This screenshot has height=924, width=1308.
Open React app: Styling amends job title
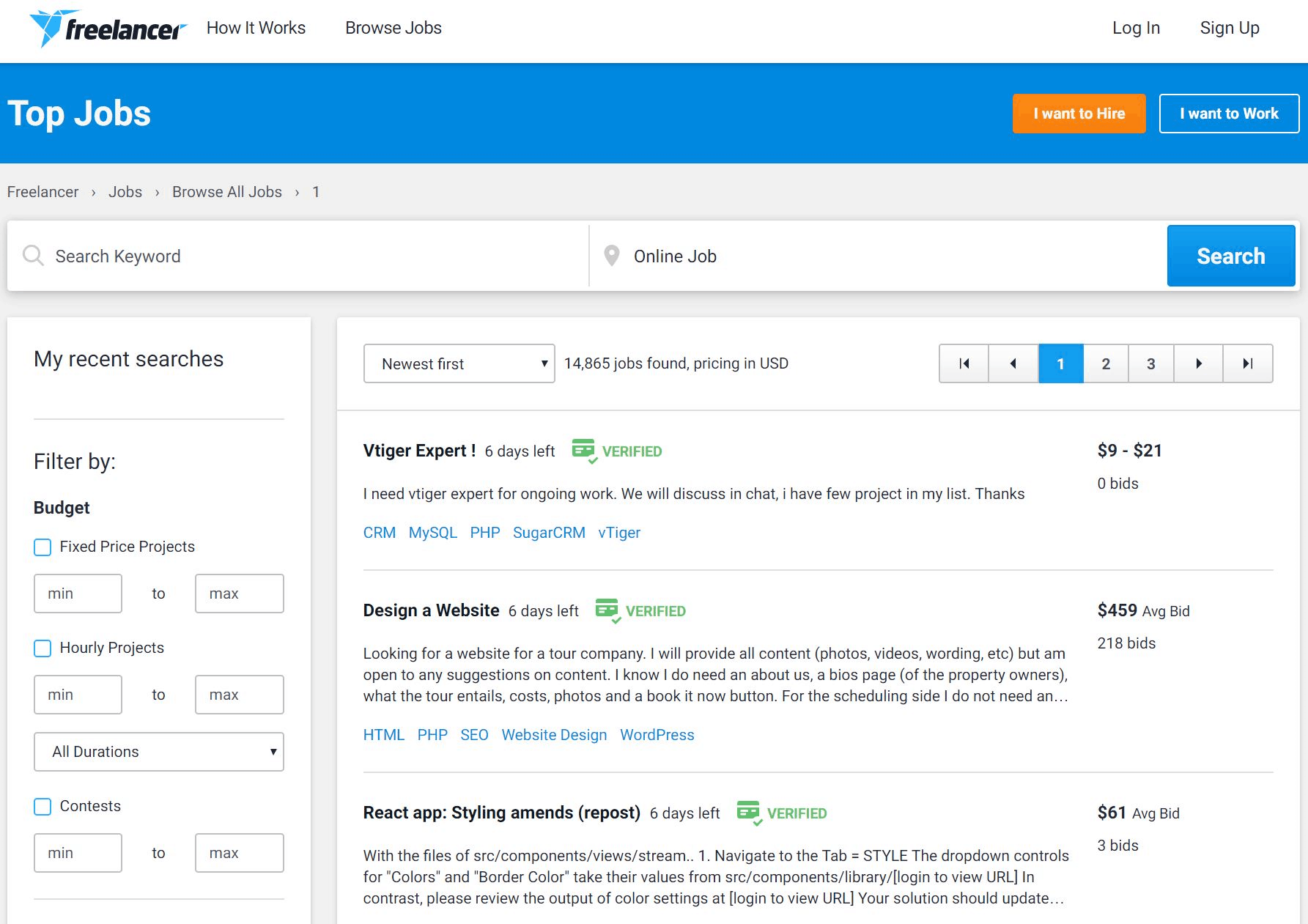pos(501,813)
